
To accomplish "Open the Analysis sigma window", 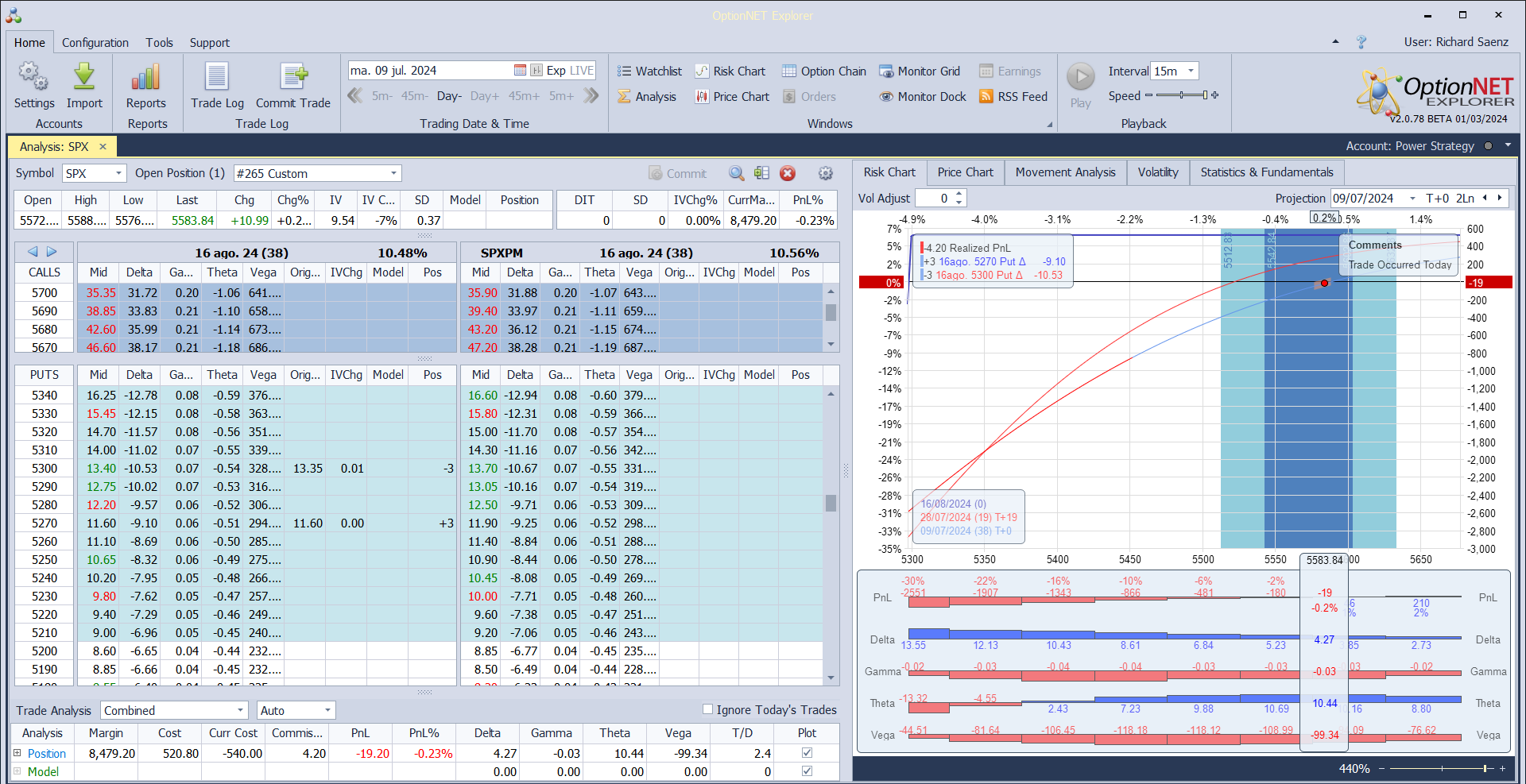I will (x=647, y=97).
